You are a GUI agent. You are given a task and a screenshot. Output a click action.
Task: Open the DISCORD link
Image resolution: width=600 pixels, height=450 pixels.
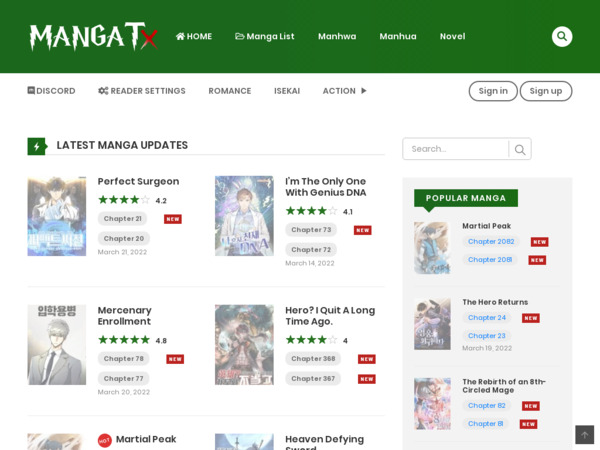click(51, 91)
